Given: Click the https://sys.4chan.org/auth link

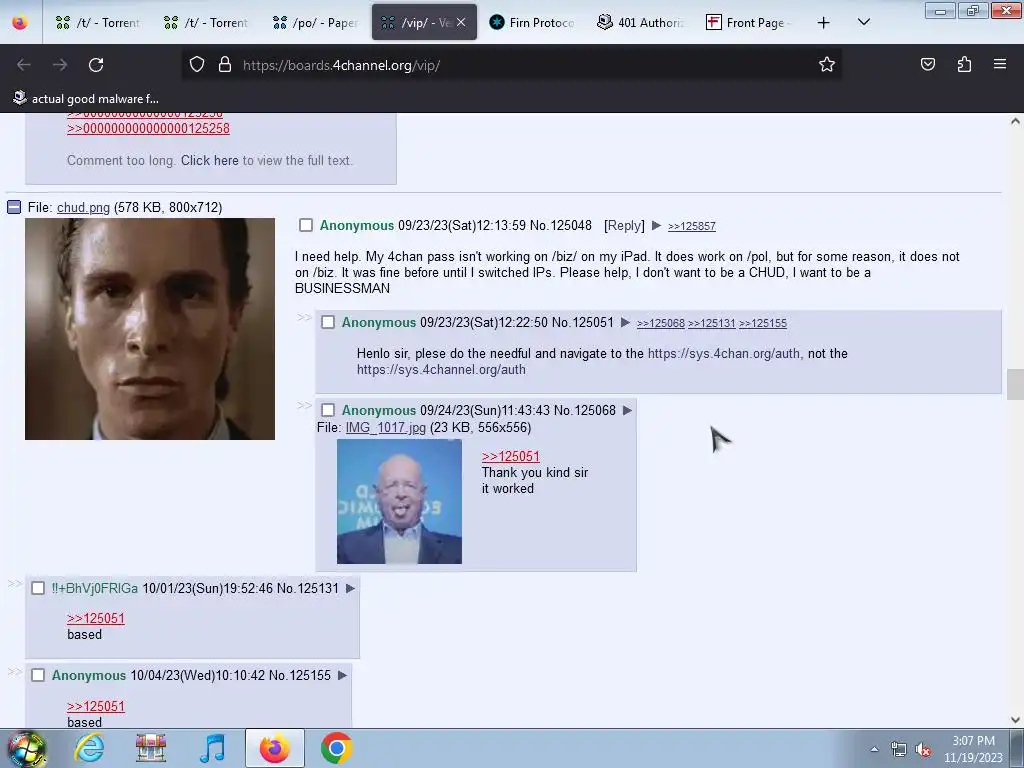Looking at the screenshot, I should click(x=724, y=353).
